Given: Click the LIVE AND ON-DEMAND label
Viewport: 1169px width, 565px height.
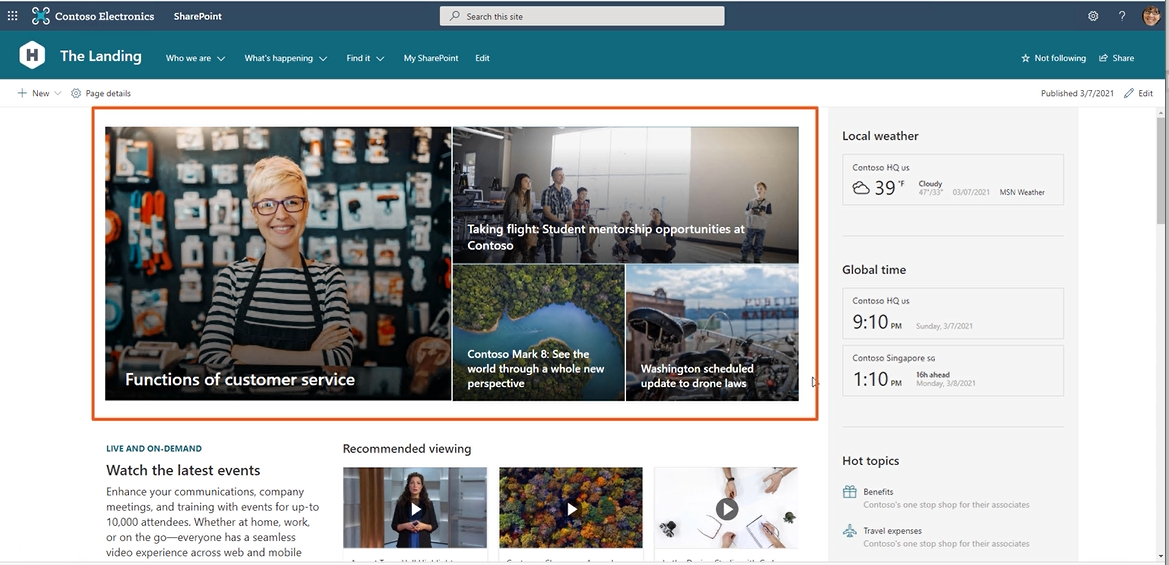Looking at the screenshot, I should (x=154, y=449).
